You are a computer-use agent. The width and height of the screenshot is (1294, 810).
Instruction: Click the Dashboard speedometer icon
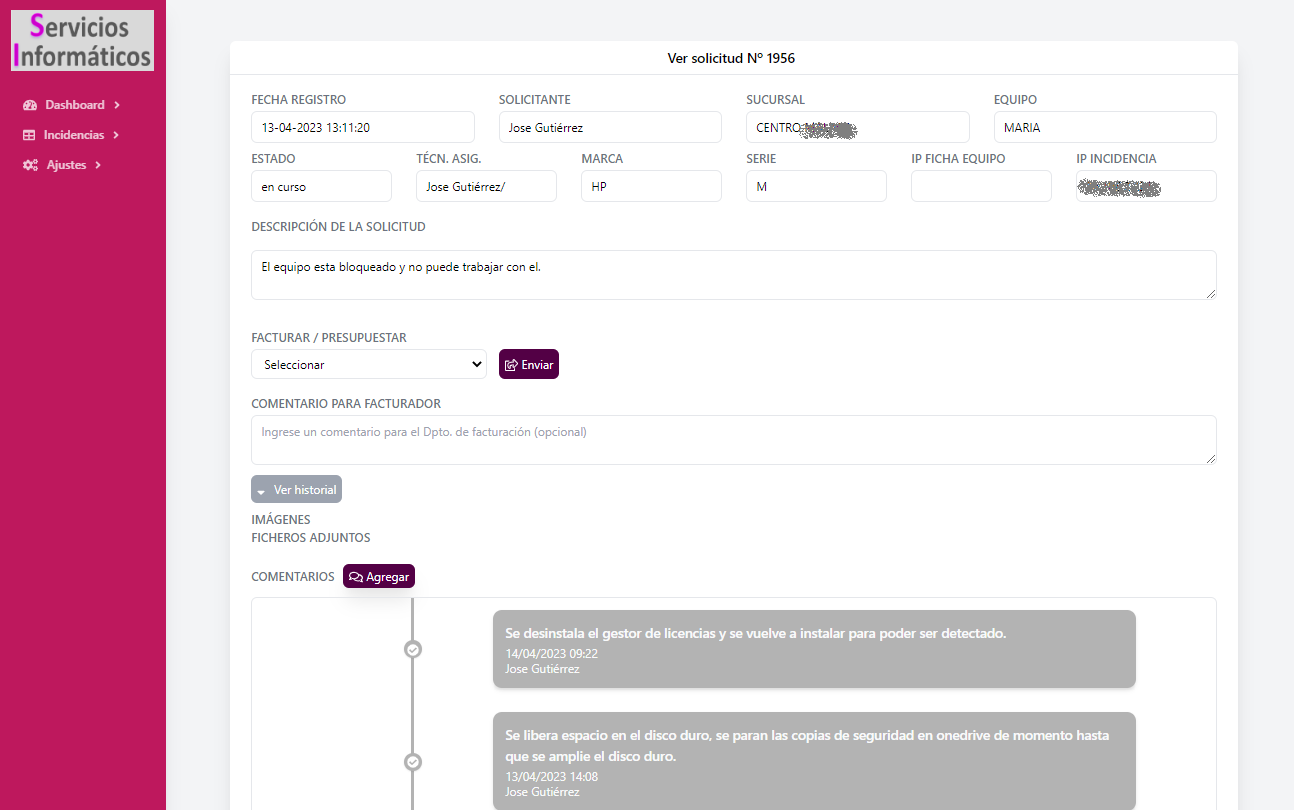(x=30, y=105)
